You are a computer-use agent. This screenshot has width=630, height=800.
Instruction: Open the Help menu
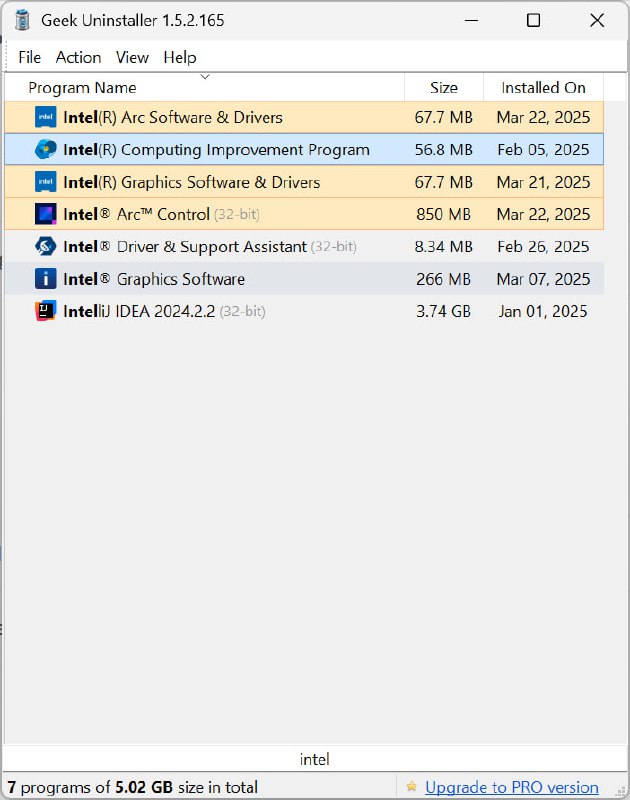pyautogui.click(x=180, y=57)
